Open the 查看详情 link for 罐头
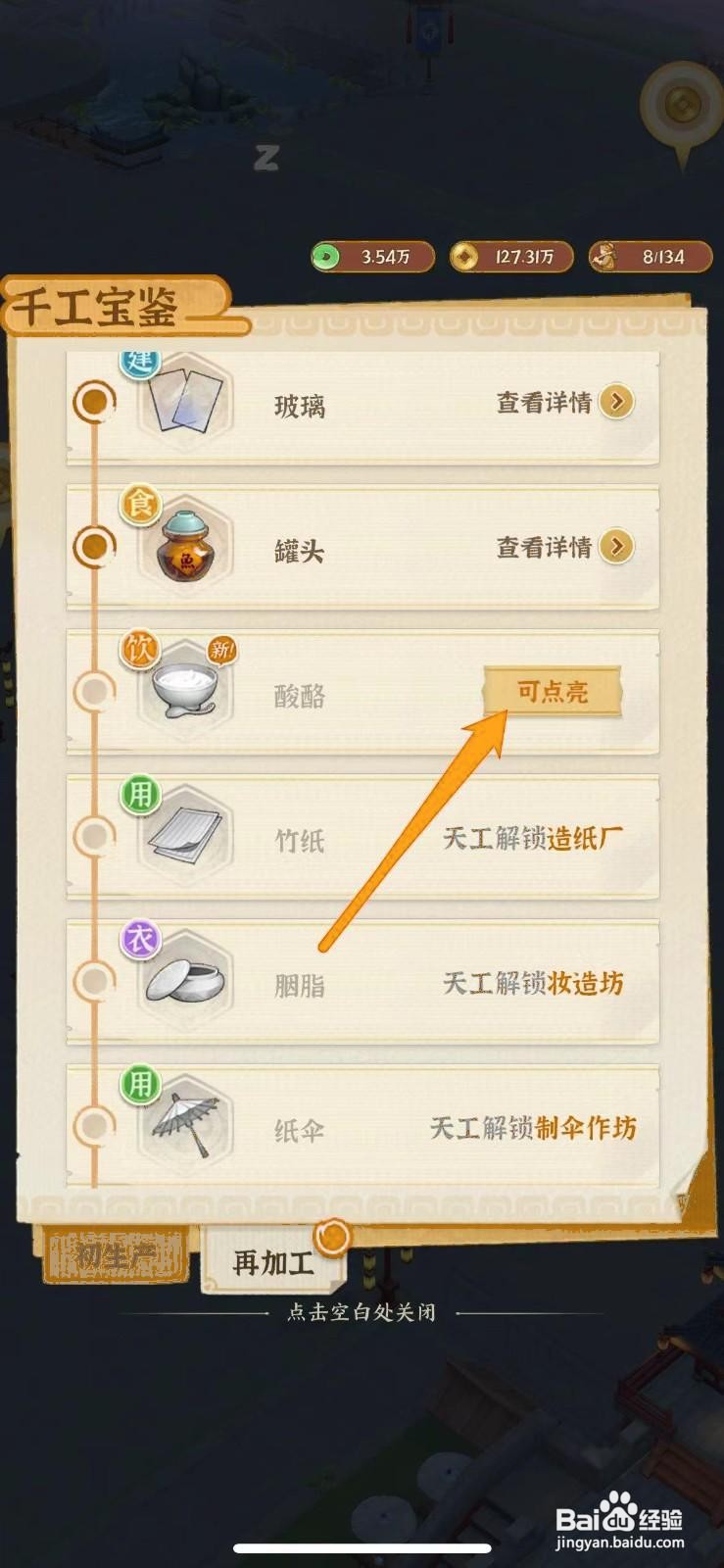The image size is (724, 1568). pos(544,547)
